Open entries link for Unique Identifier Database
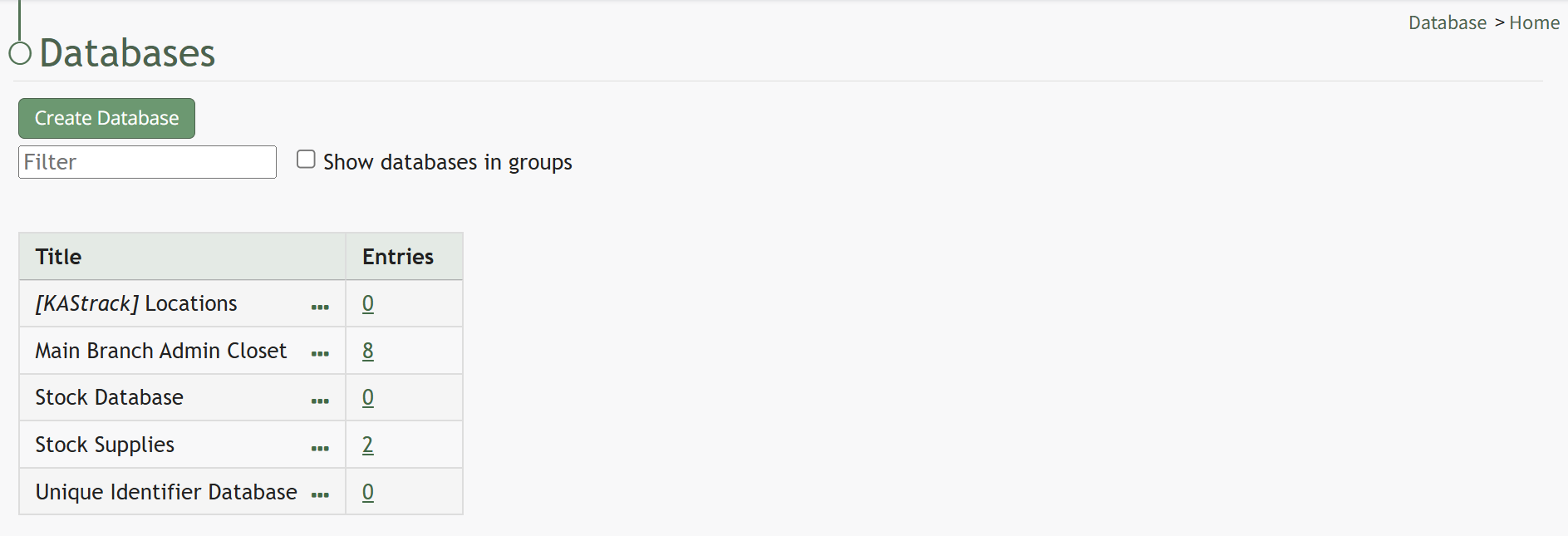Screen dimensions: 1568x536 click(x=368, y=492)
